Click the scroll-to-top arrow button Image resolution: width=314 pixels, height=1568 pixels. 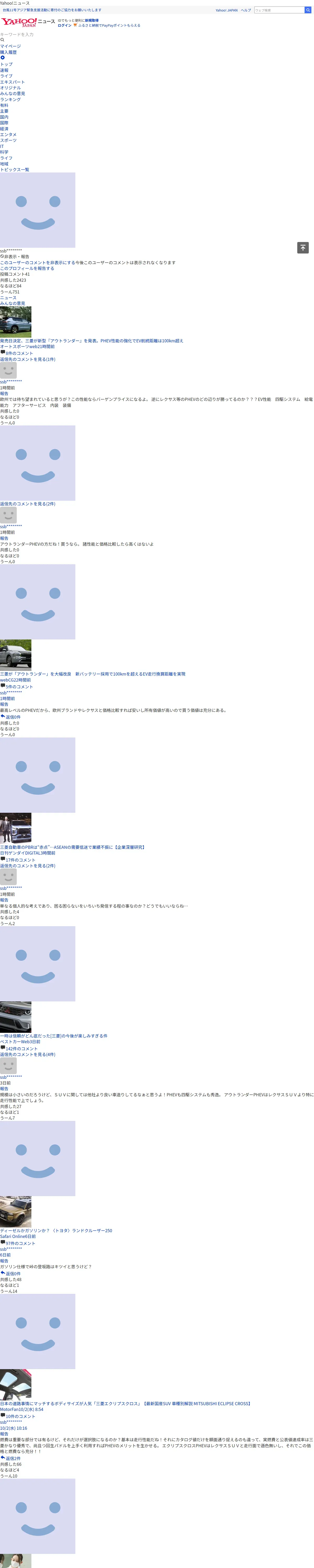pyautogui.click(x=303, y=247)
